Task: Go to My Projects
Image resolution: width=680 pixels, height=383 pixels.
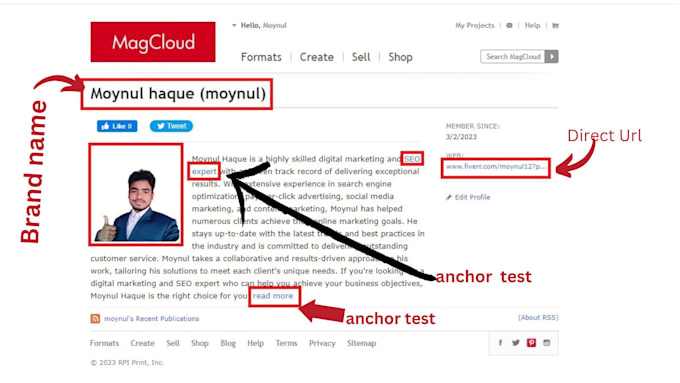Action: (x=475, y=26)
